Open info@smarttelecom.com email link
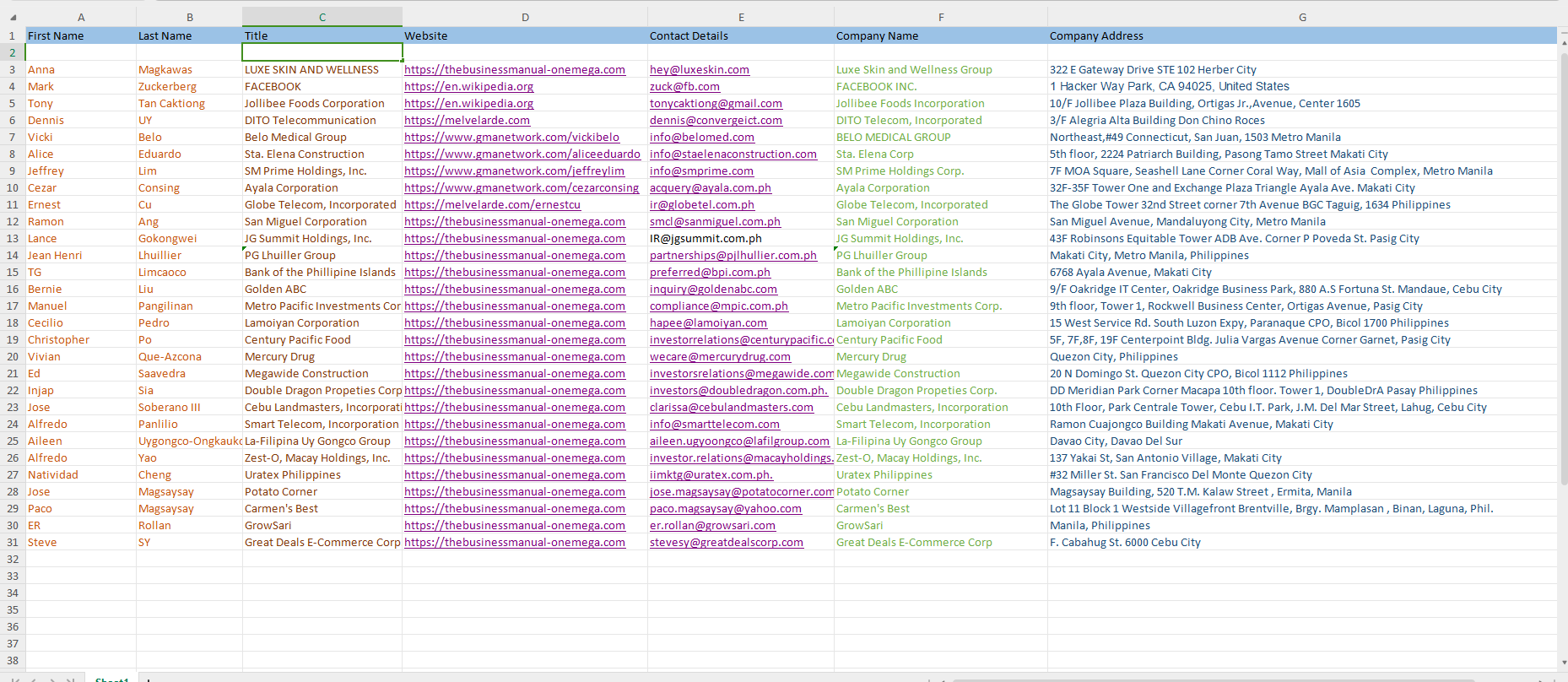Screen dimensions: 1568x682 click(x=715, y=424)
